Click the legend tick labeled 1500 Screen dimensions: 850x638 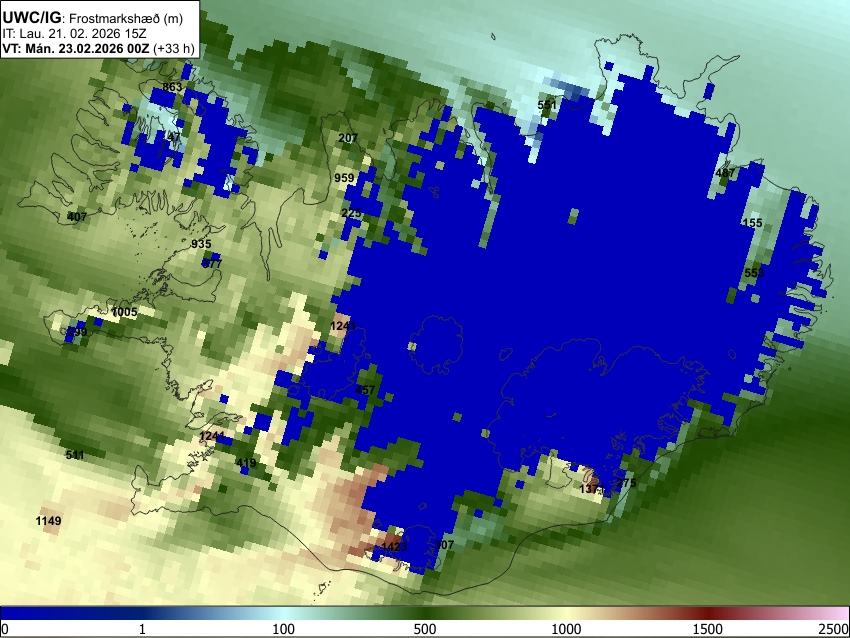pyautogui.click(x=708, y=629)
